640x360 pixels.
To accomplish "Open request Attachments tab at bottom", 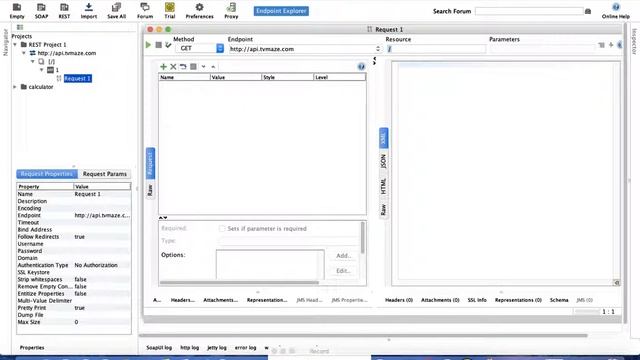I will coord(220,300).
